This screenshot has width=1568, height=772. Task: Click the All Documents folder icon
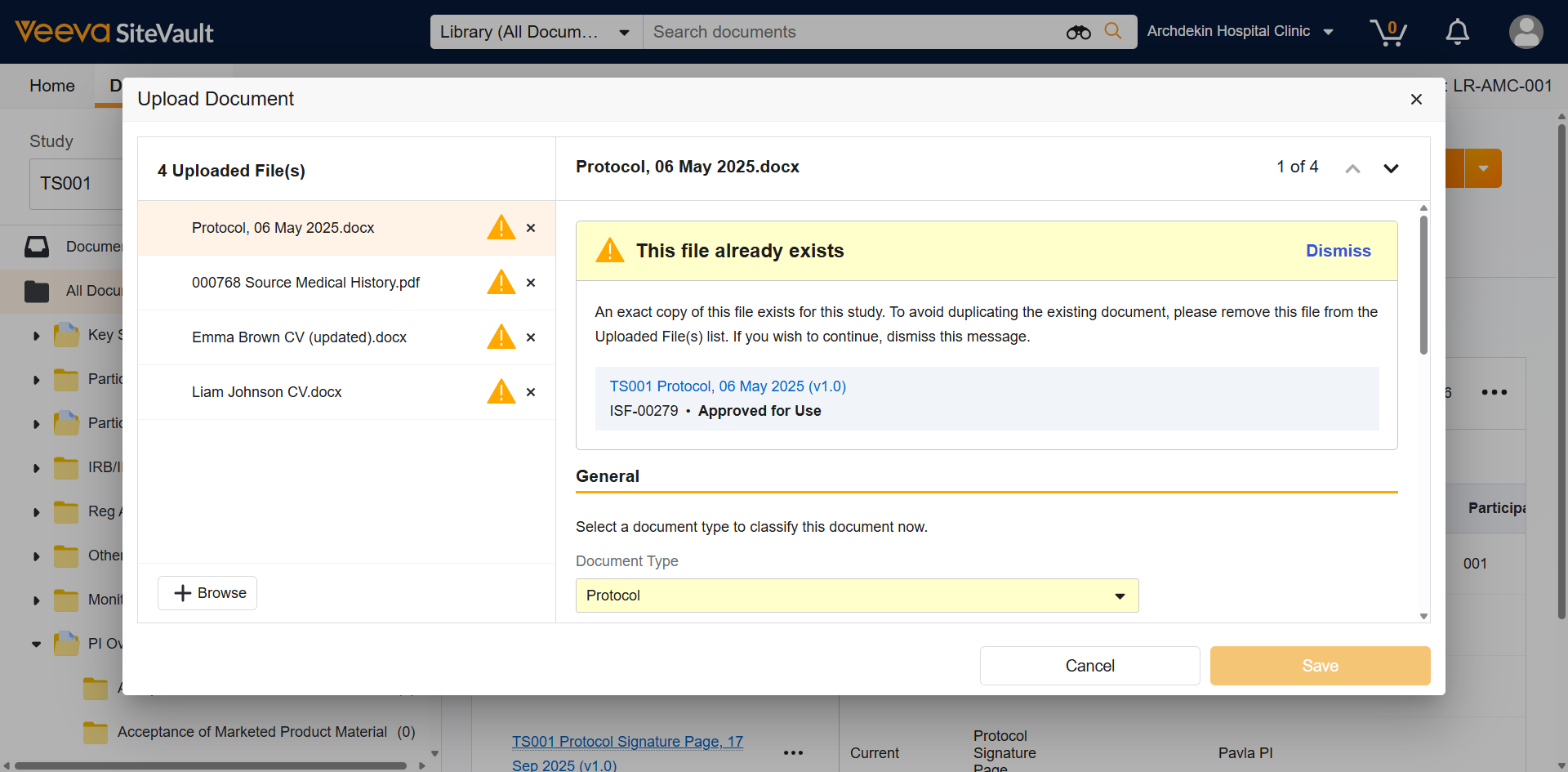[37, 292]
